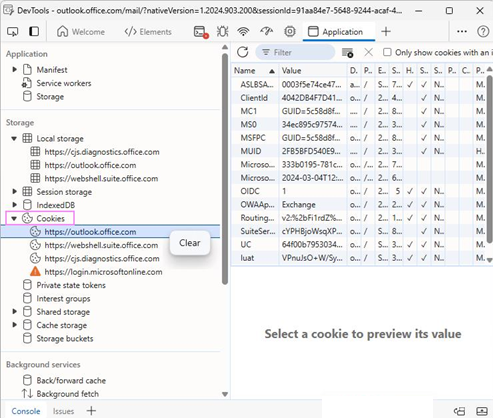
Task: Click the Inspect element icon
Action: [x=13, y=32]
